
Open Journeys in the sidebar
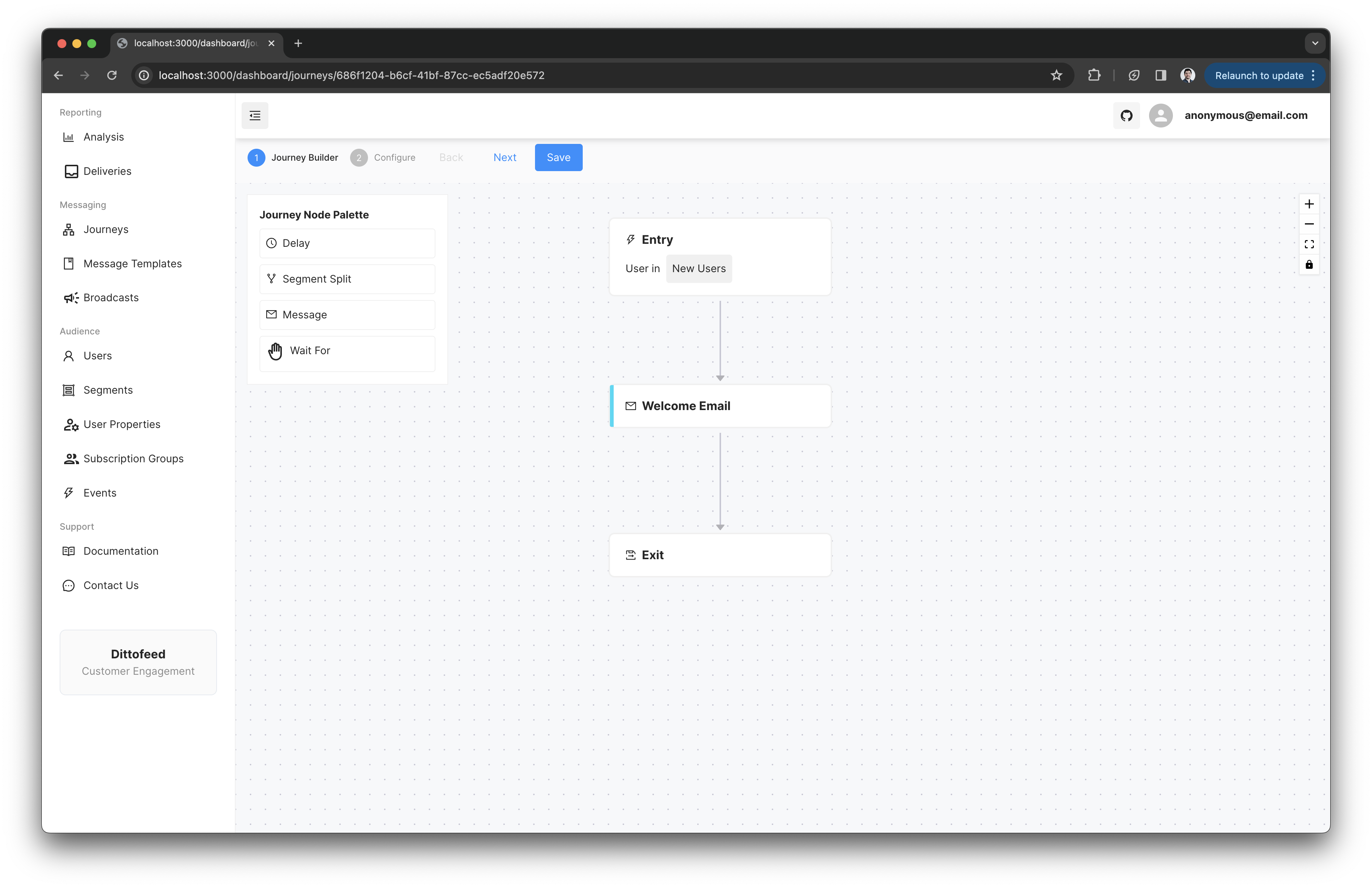click(106, 229)
